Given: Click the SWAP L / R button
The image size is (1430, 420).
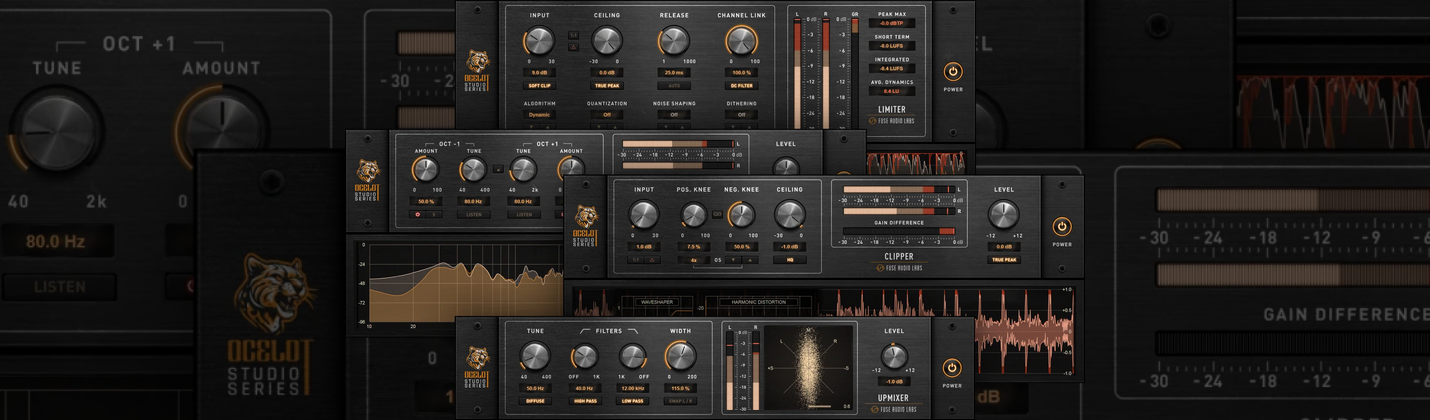Looking at the screenshot, I should [x=680, y=401].
